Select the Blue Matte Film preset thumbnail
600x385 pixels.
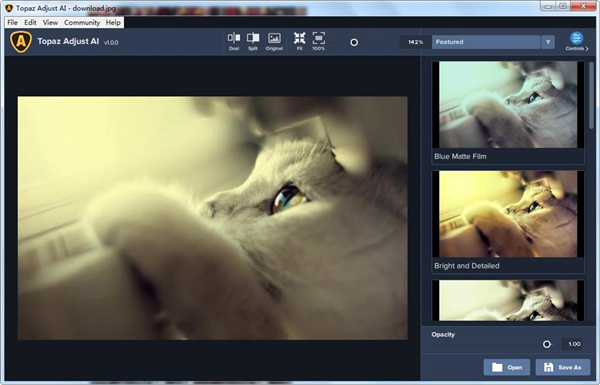click(508, 104)
